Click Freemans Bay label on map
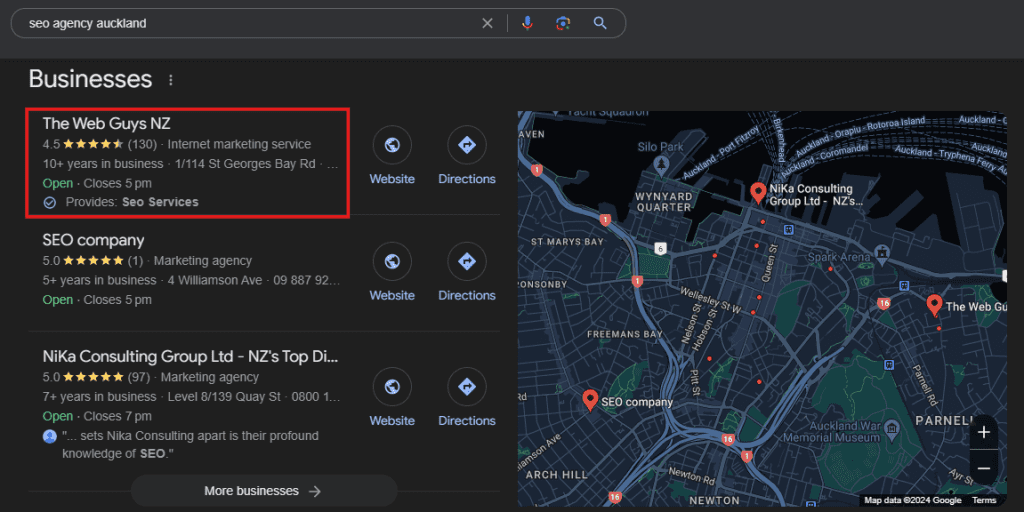The image size is (1024, 512). point(625,334)
